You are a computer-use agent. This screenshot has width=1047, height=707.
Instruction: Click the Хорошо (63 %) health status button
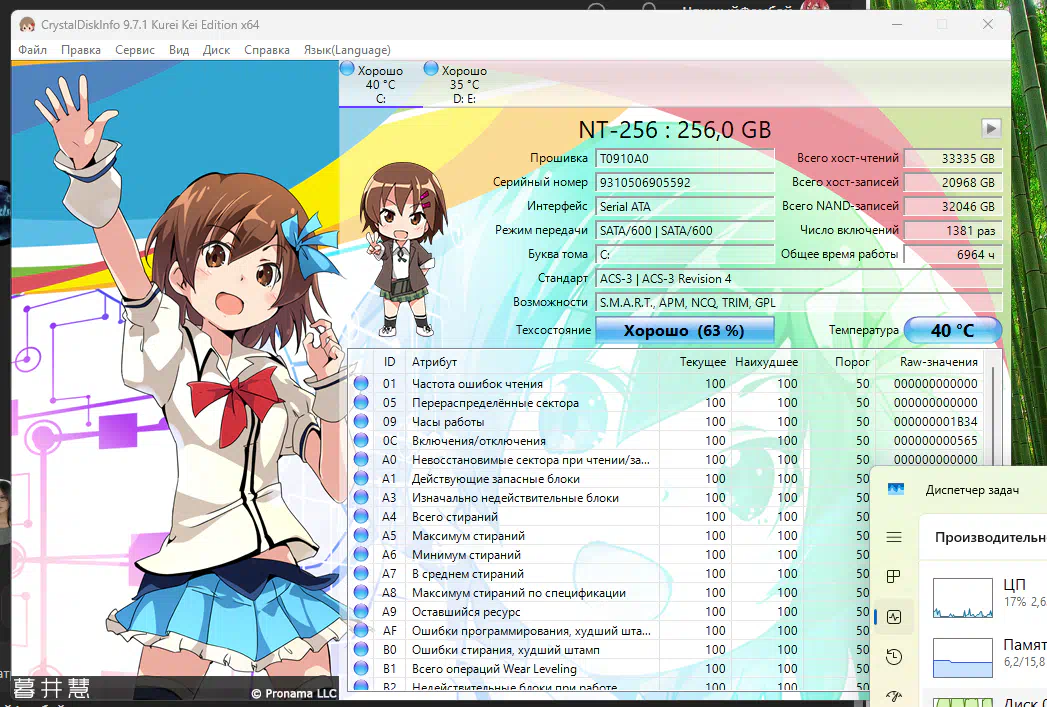[684, 330]
